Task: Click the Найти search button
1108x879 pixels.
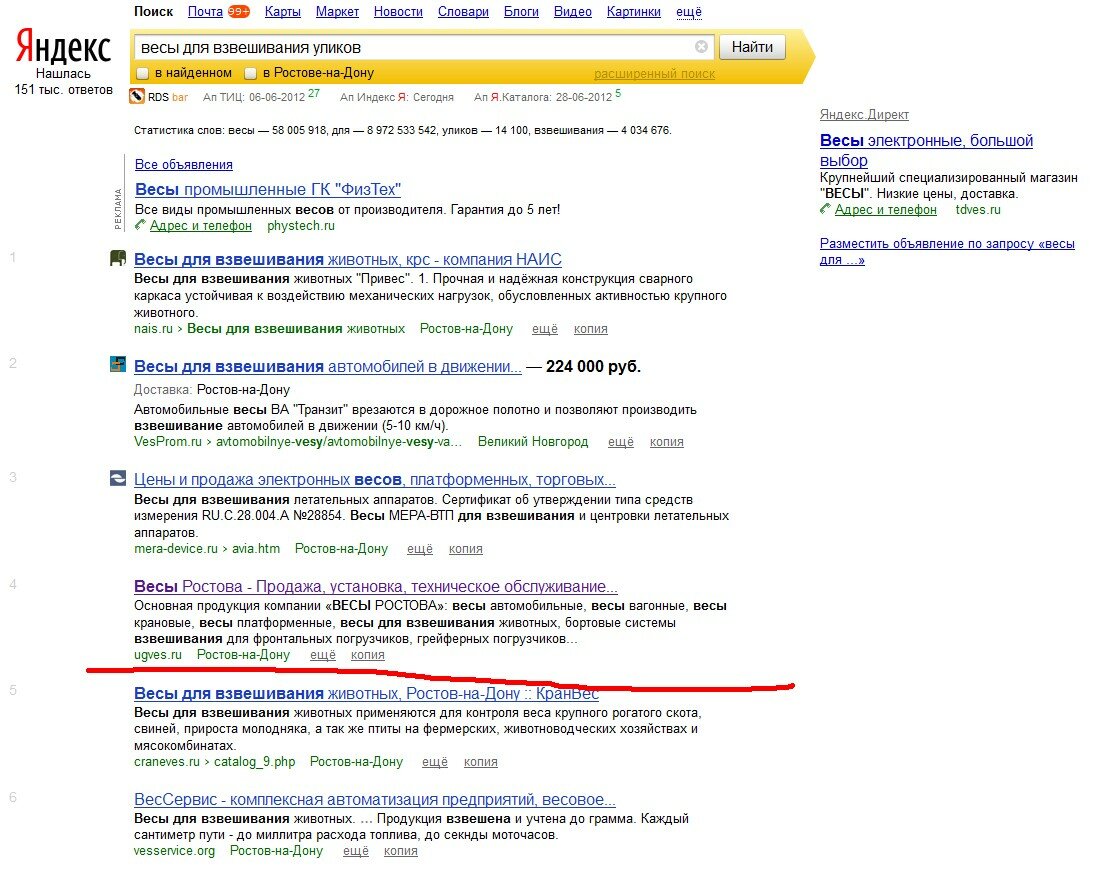Action: [752, 47]
